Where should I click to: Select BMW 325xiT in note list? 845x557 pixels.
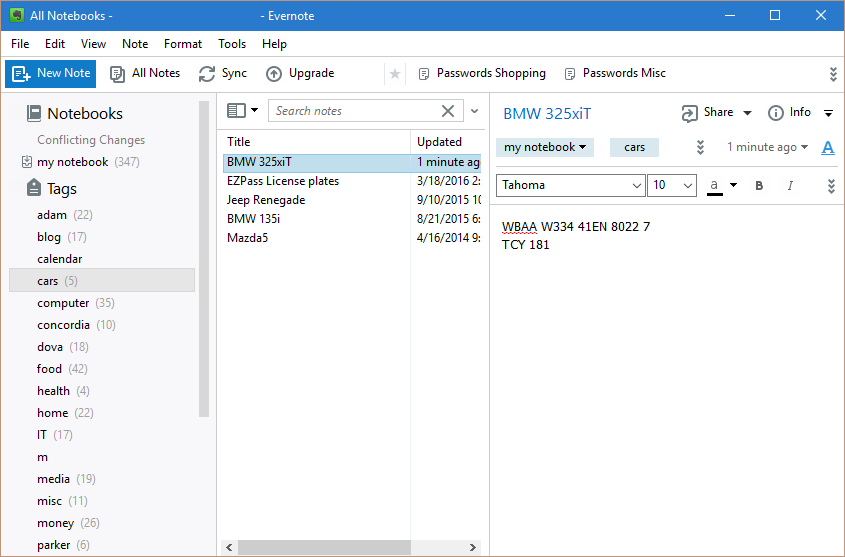[351, 162]
